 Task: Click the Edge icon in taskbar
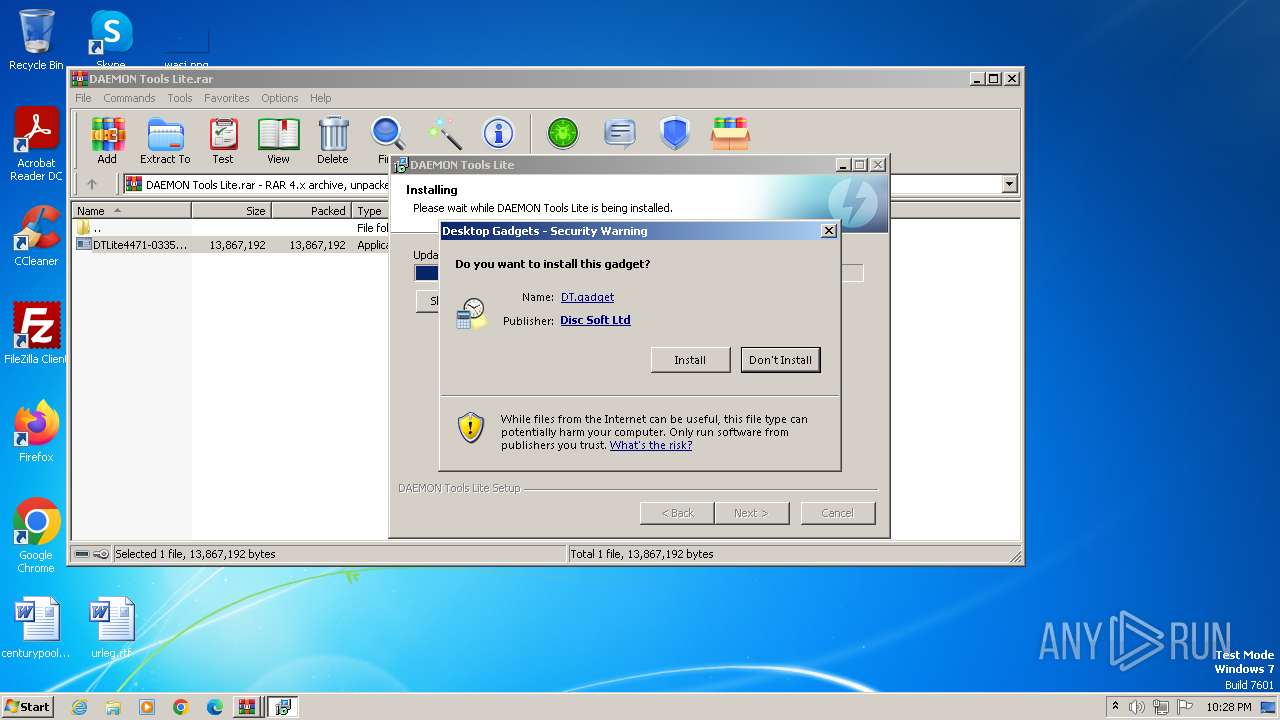215,707
